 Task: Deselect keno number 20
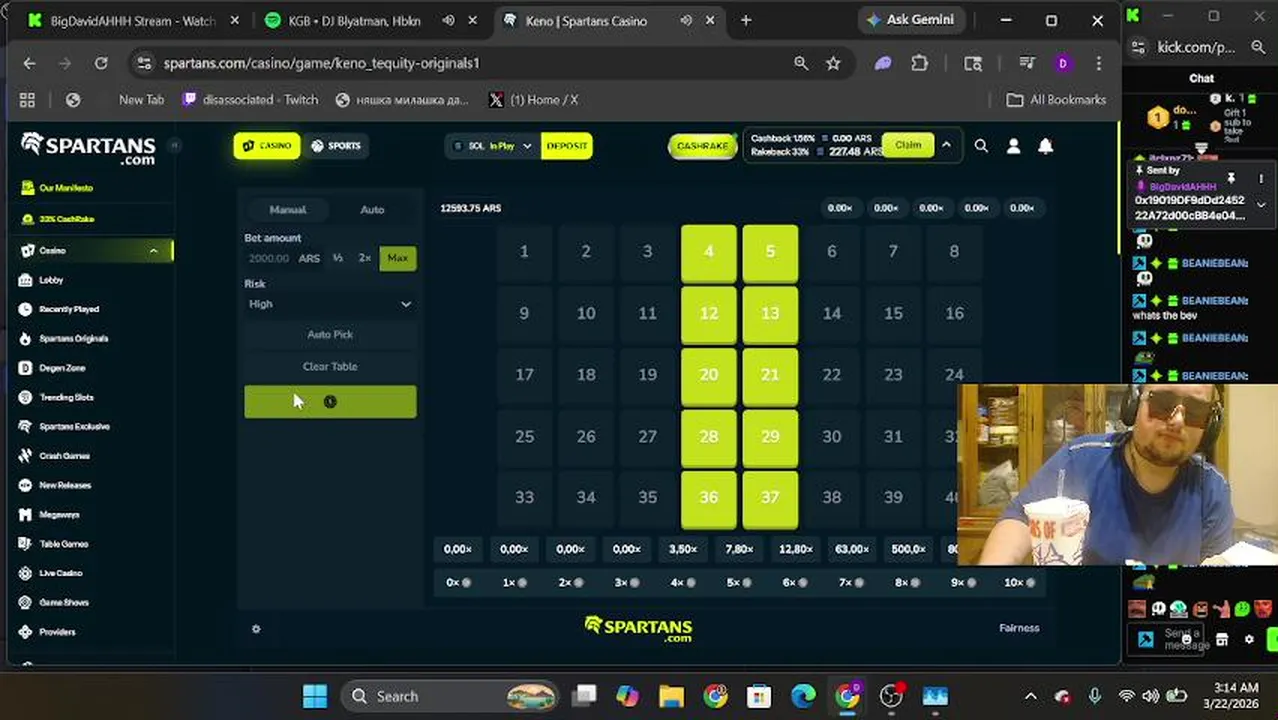pyautogui.click(x=709, y=375)
